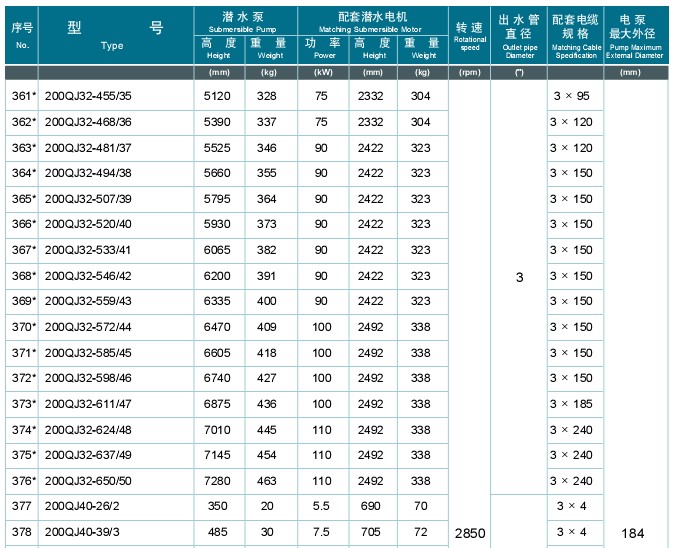Select the maximum external diameter value 184
This screenshot has height=548, width=675.
[x=632, y=534]
